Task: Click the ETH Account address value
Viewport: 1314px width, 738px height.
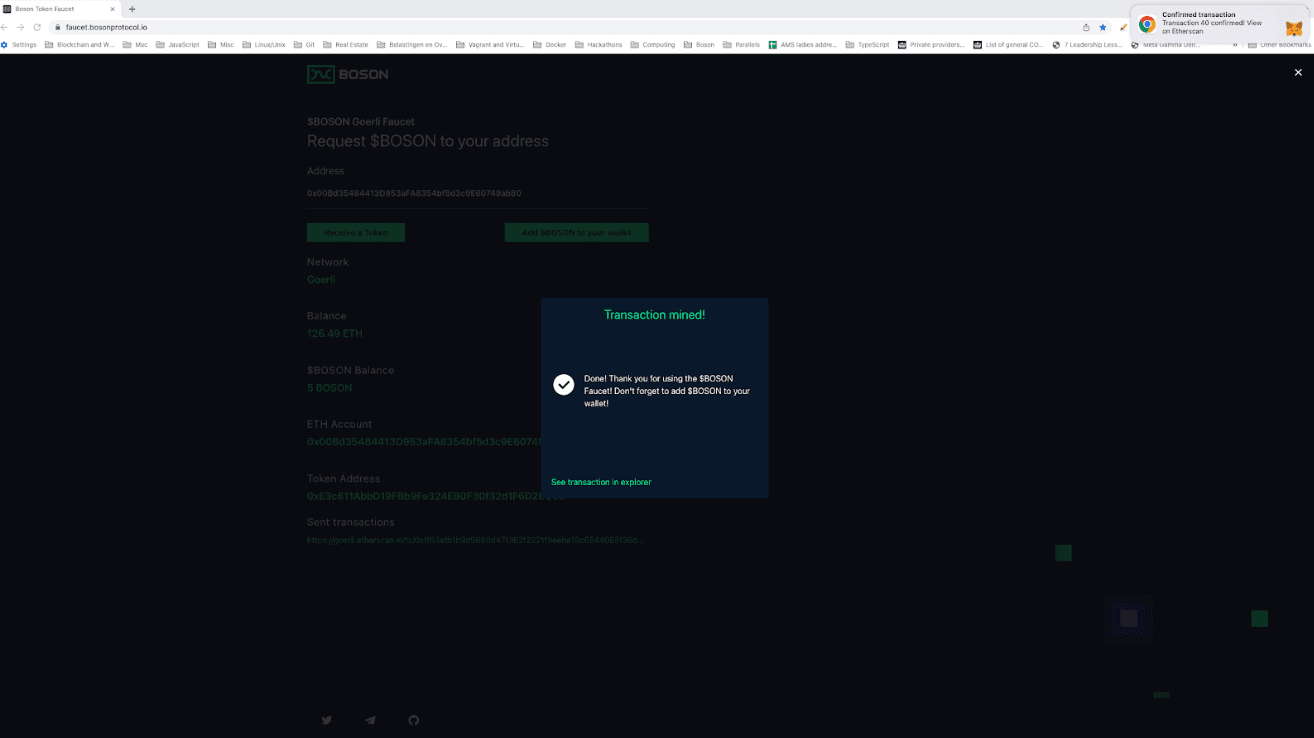Action: pyautogui.click(x=424, y=442)
